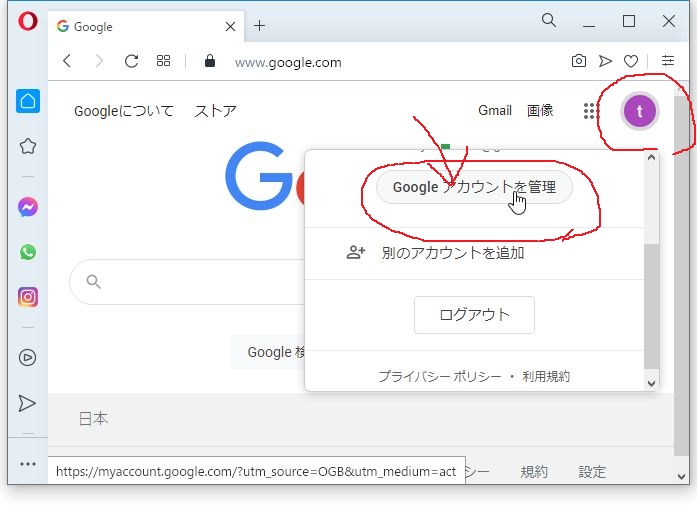Open sidebar Bookmarks star icon
Image resolution: width=697 pixels, height=520 pixels.
point(28,146)
